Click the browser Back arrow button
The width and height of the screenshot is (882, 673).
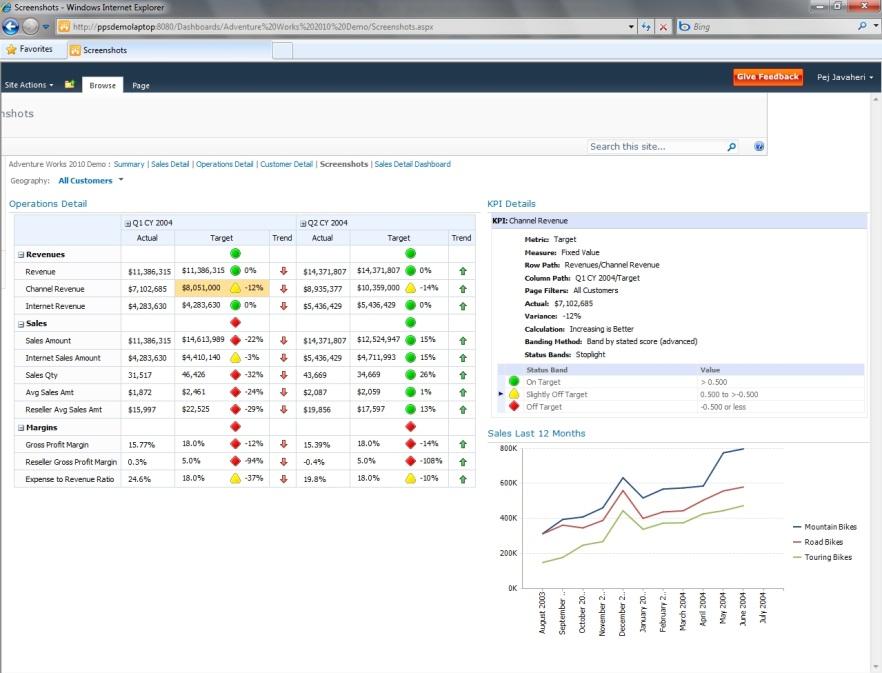point(11,26)
